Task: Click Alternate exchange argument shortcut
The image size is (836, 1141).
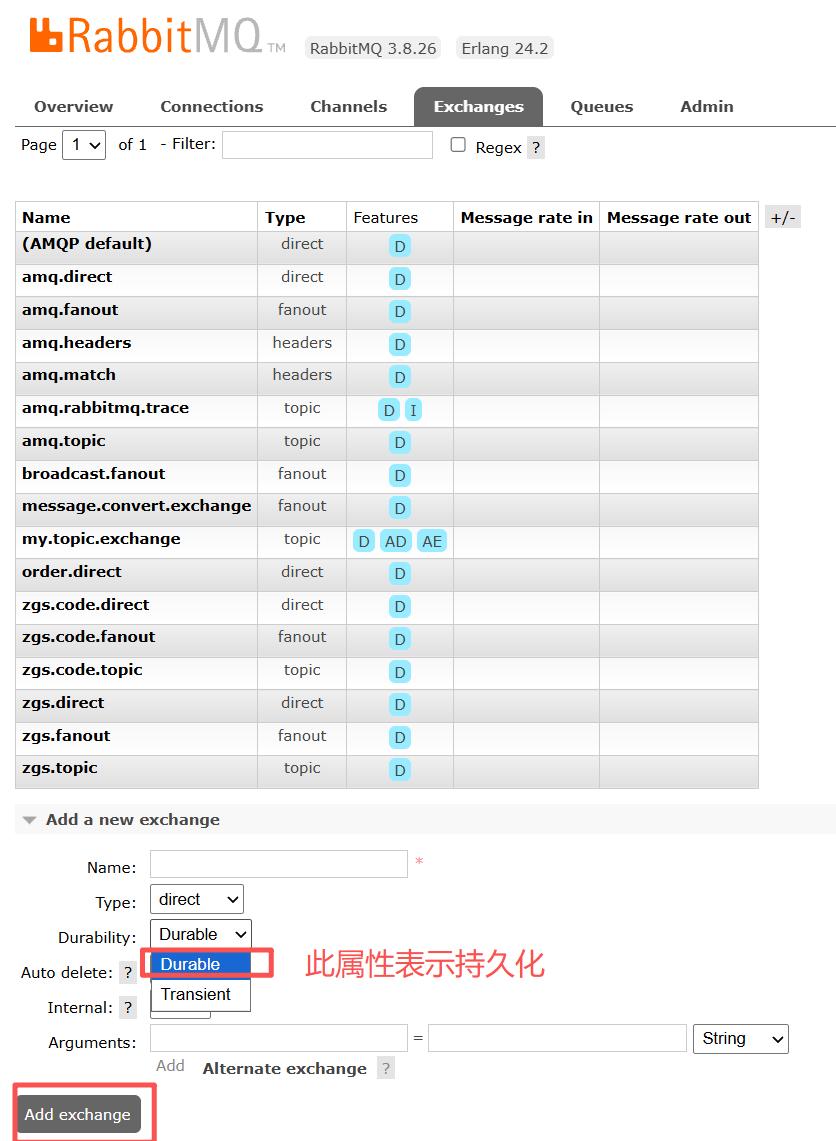Action: [x=284, y=1069]
